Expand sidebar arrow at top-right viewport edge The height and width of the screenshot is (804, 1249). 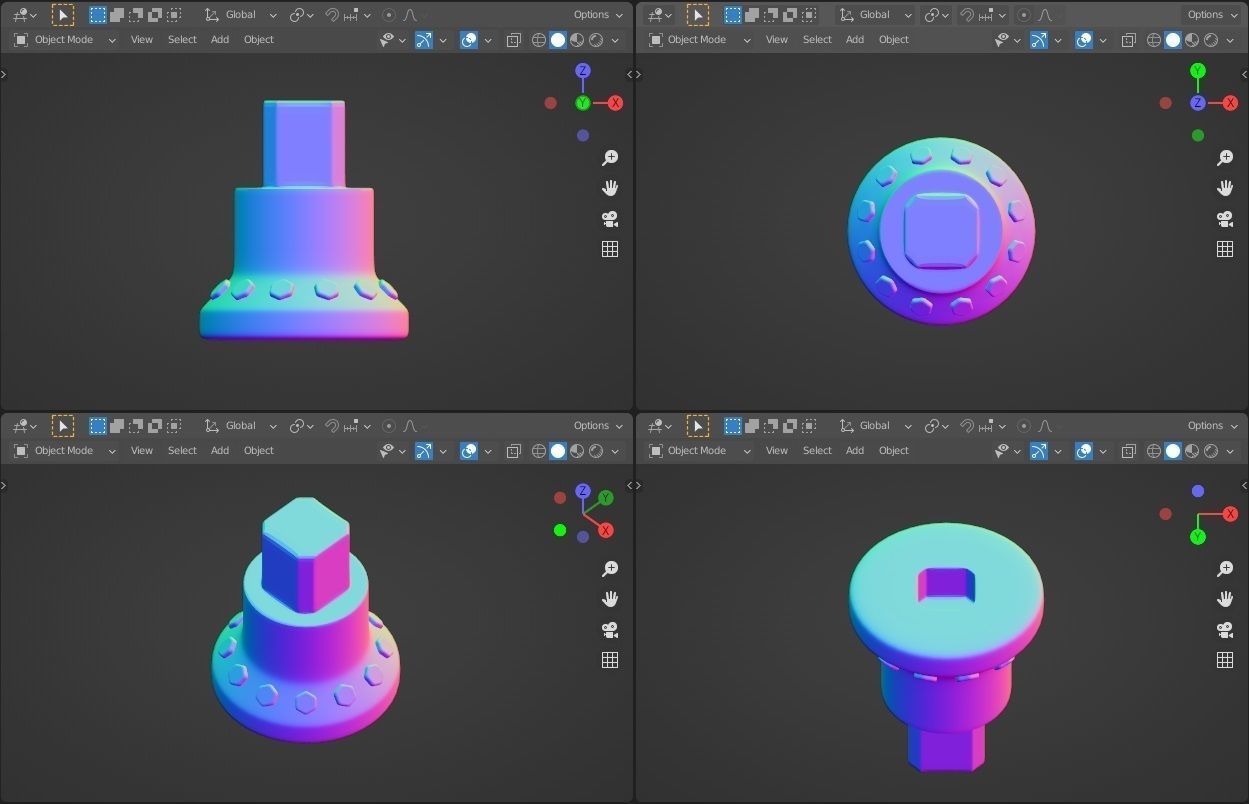[1245, 74]
